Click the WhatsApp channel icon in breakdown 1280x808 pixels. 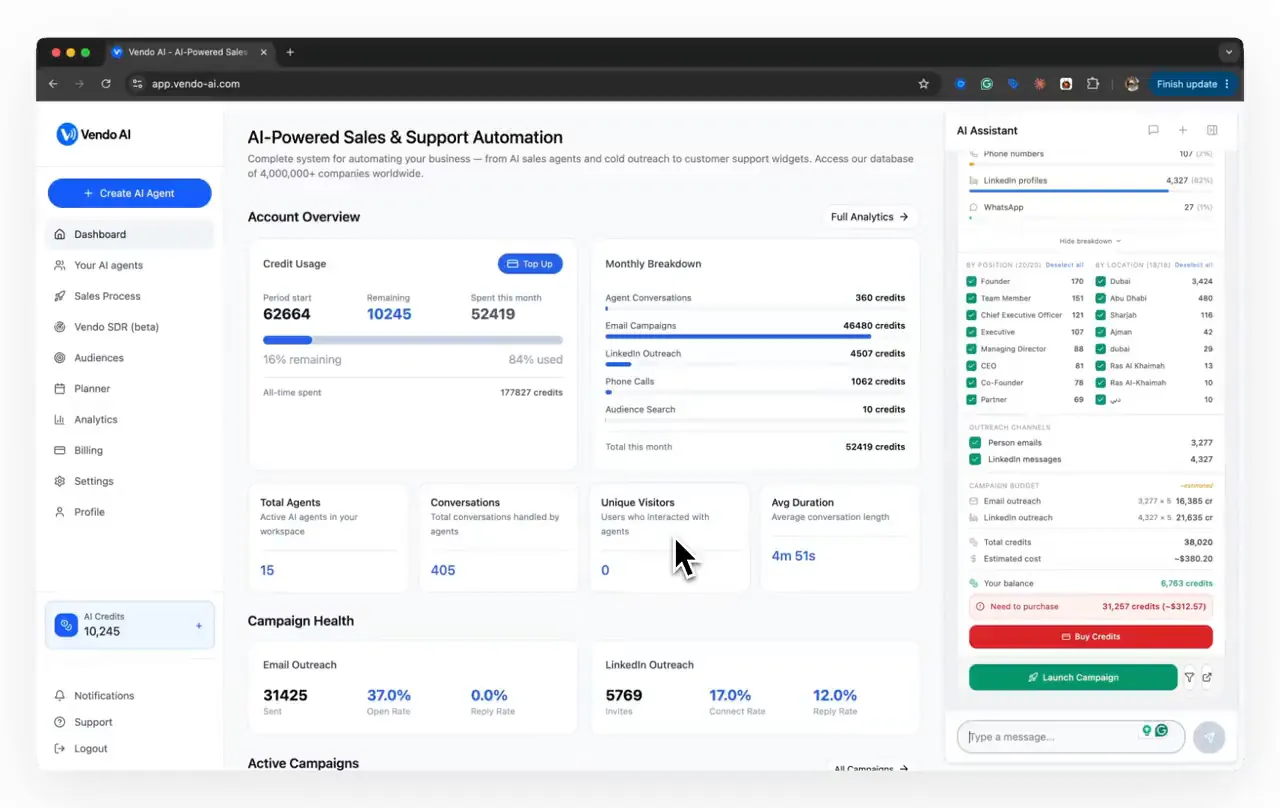tap(973, 207)
